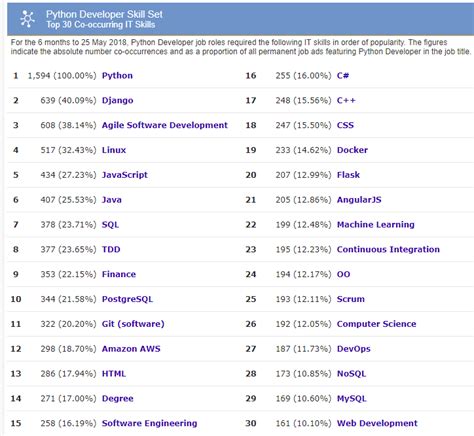Click the Amazon AWS link

point(131,349)
